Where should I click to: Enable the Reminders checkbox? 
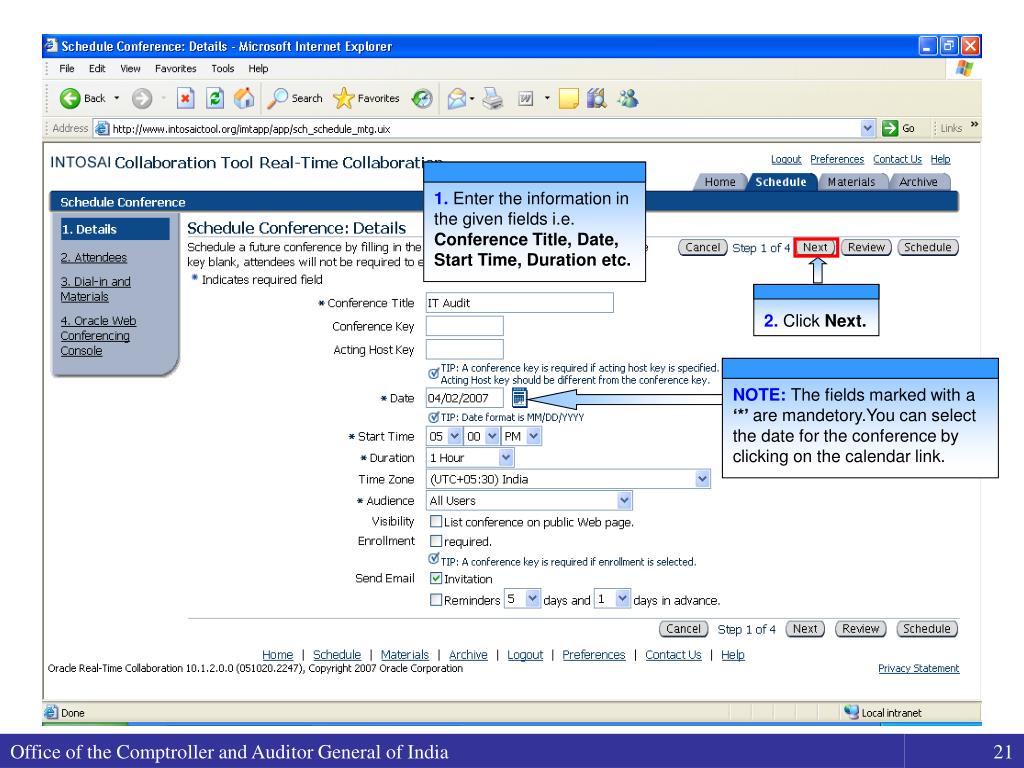436,600
